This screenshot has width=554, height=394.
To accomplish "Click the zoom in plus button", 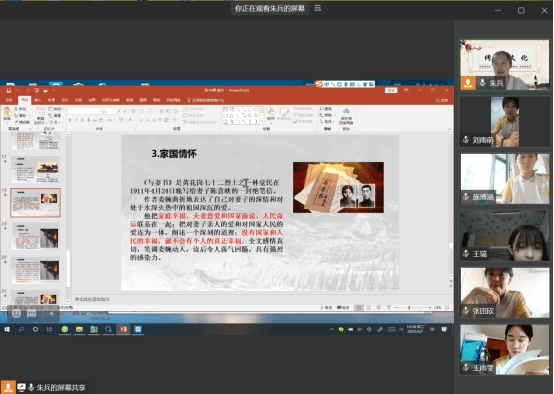I will point(430,308).
